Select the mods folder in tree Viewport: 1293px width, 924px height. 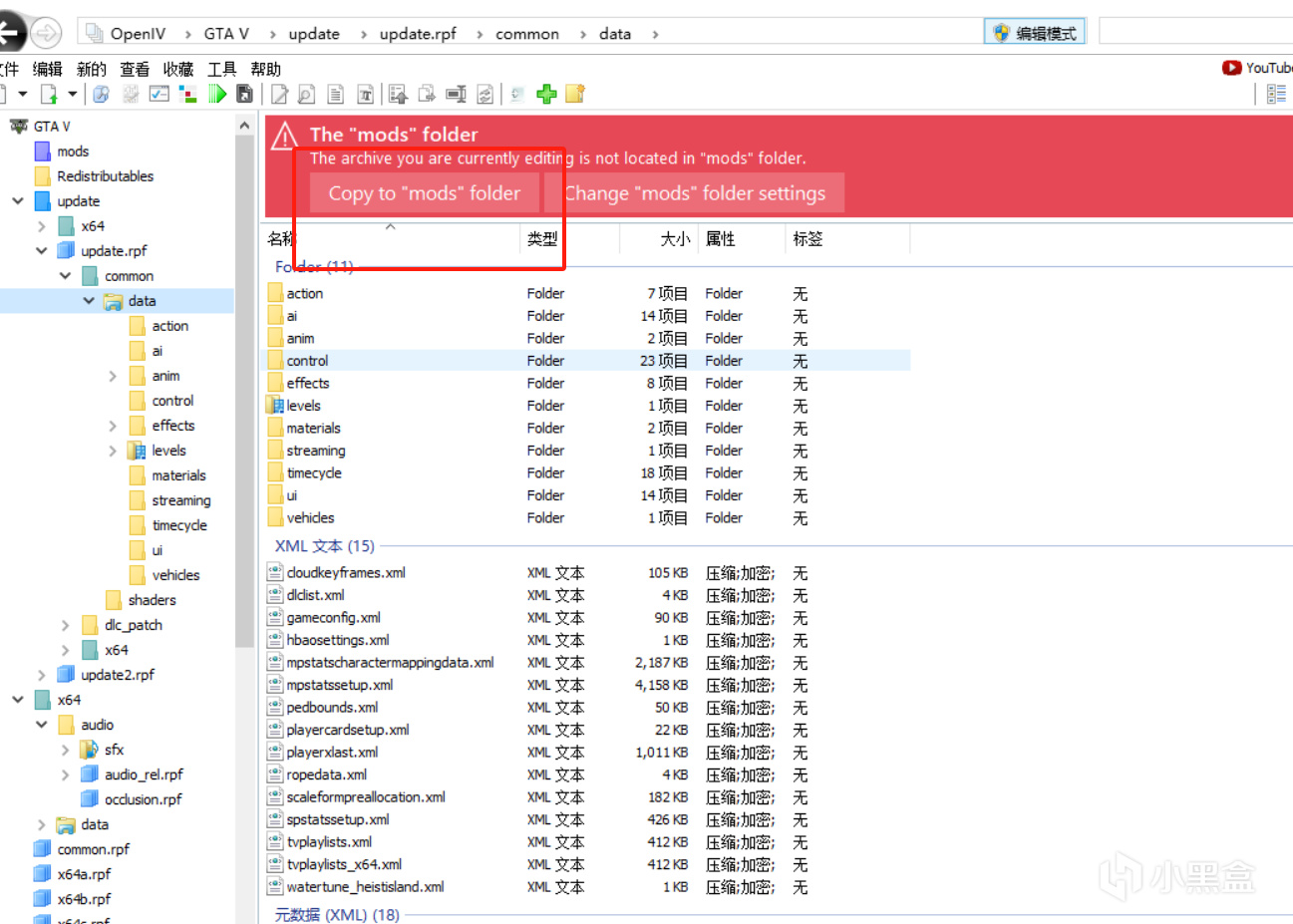pyautogui.click(x=73, y=152)
